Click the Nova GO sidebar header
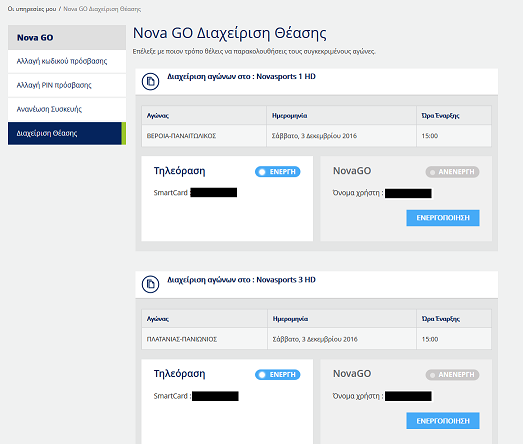This screenshot has height=444, width=523. (67, 37)
